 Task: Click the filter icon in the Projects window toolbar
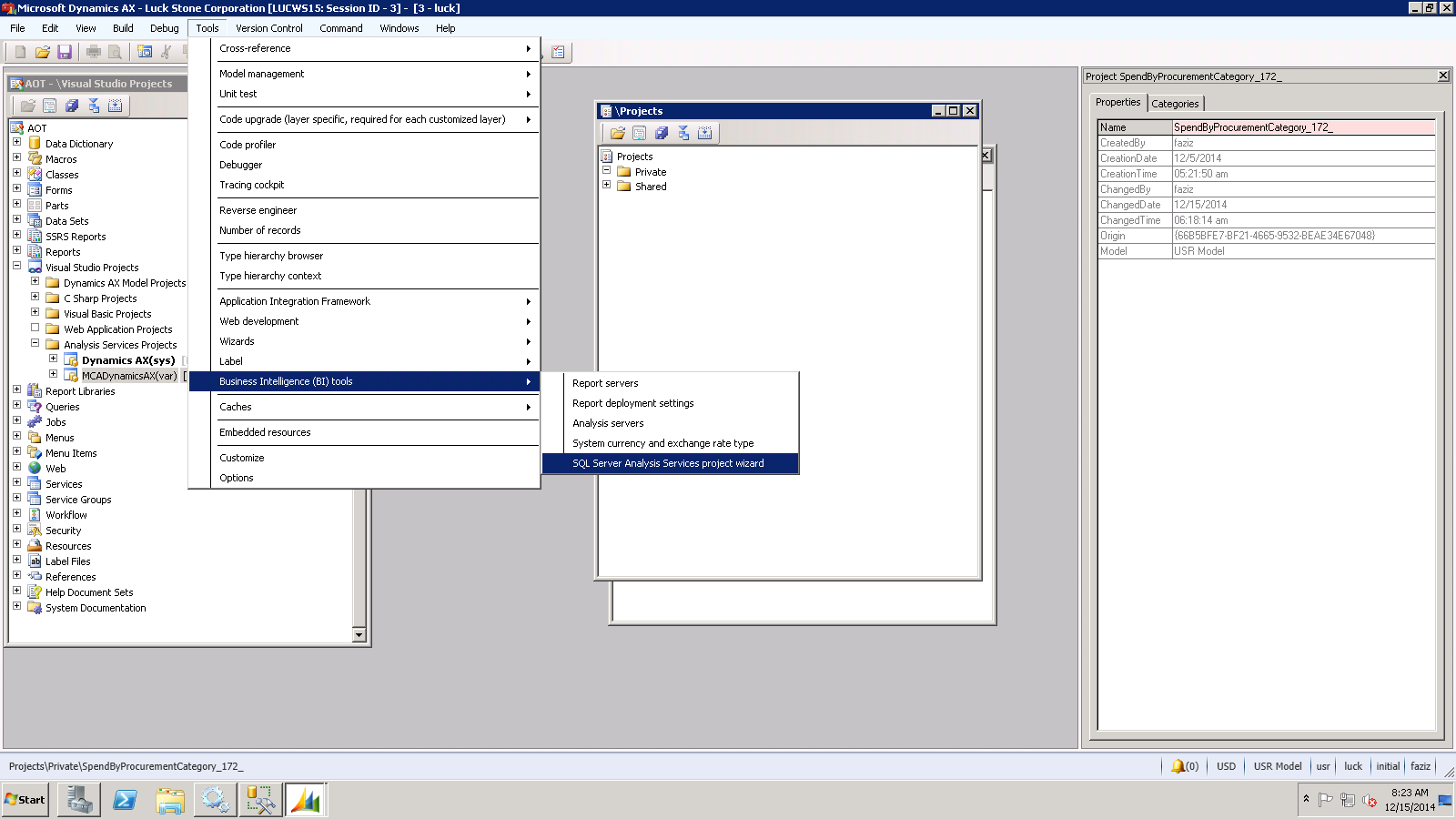click(x=683, y=133)
